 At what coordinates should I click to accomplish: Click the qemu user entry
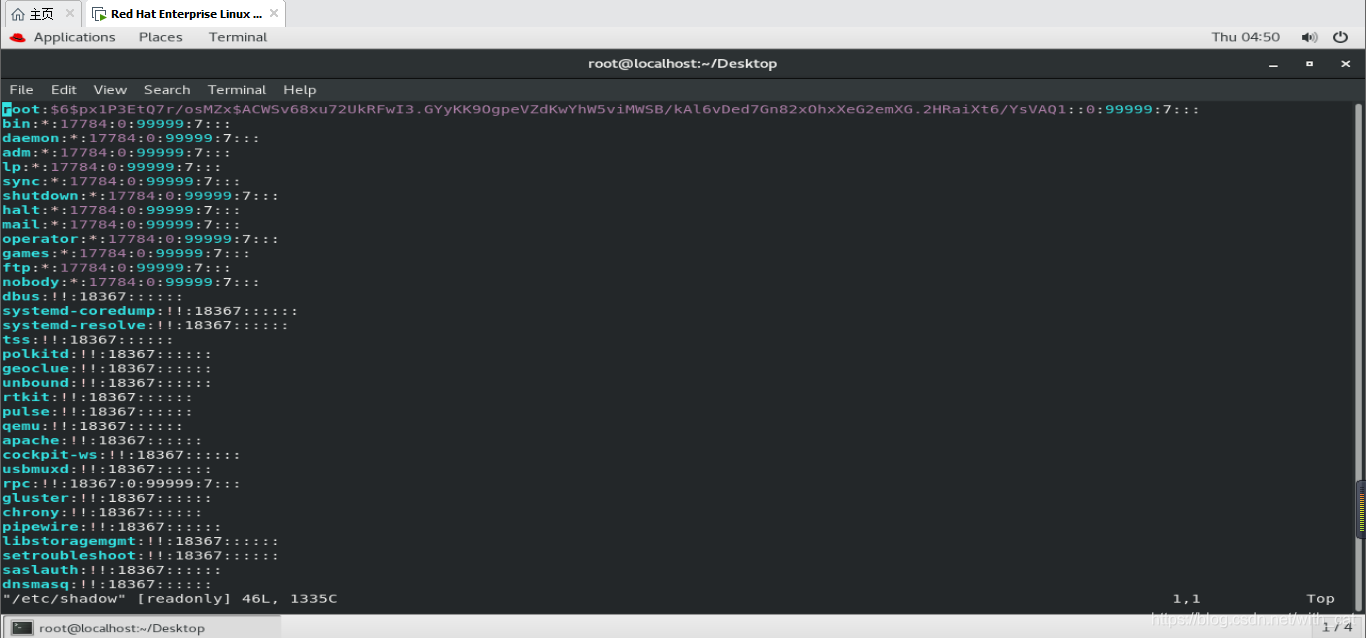pos(92,426)
